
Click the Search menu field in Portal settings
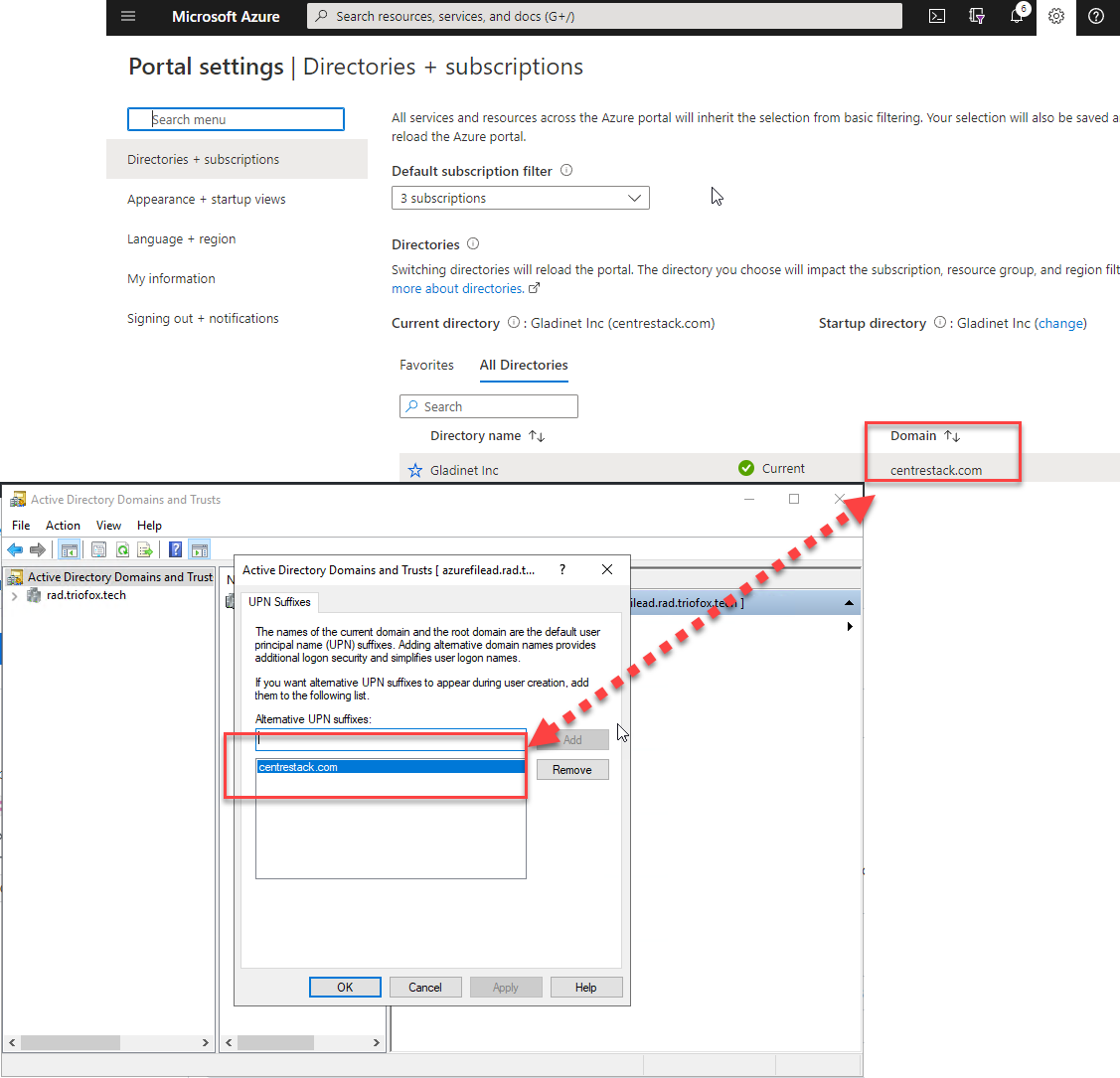[236, 119]
